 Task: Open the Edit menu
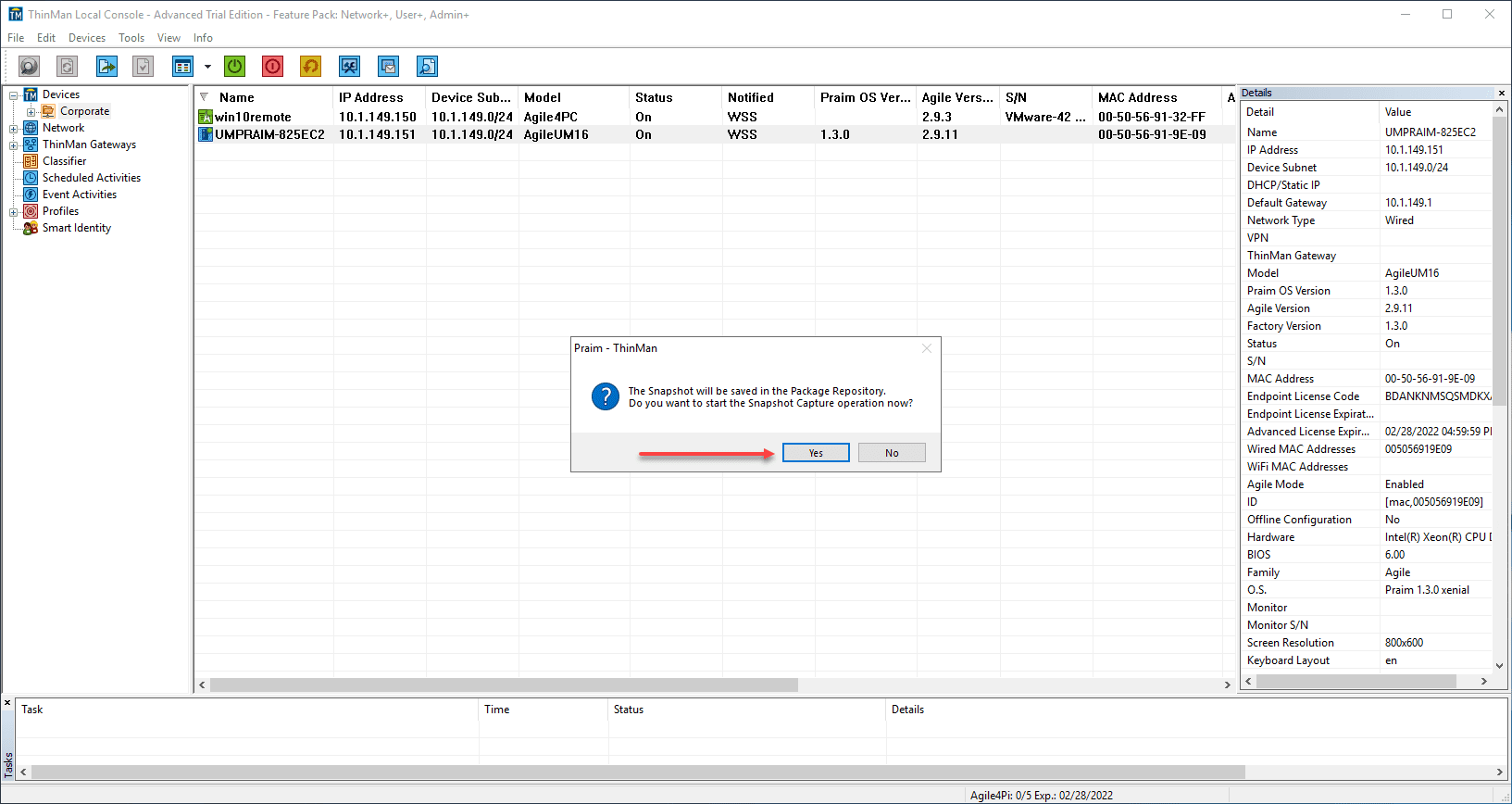(46, 38)
